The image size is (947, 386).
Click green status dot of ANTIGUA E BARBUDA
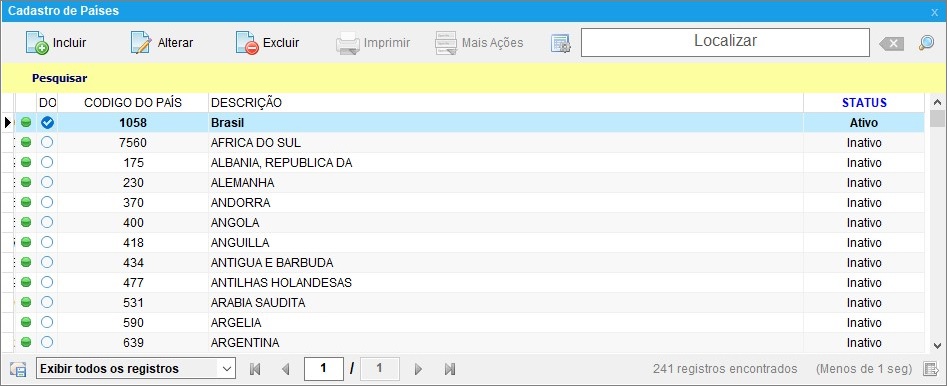coord(26,262)
